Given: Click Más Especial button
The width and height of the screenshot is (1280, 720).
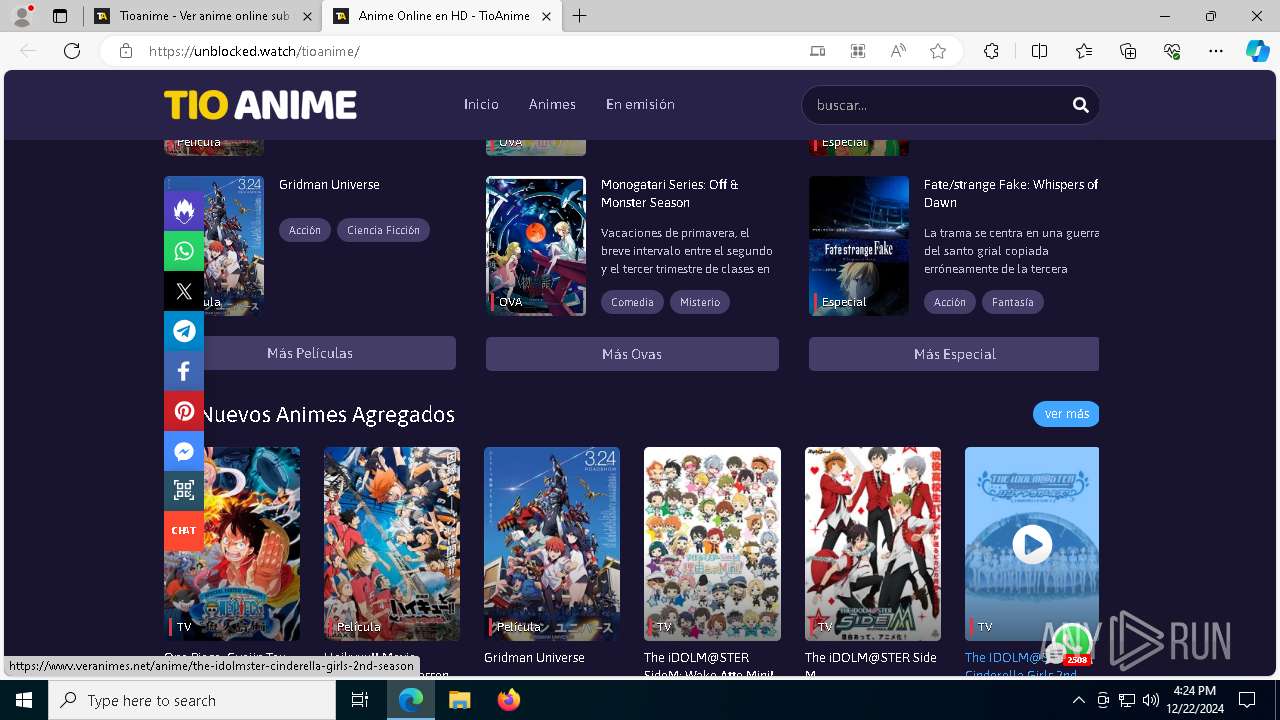Looking at the screenshot, I should click(x=954, y=354).
